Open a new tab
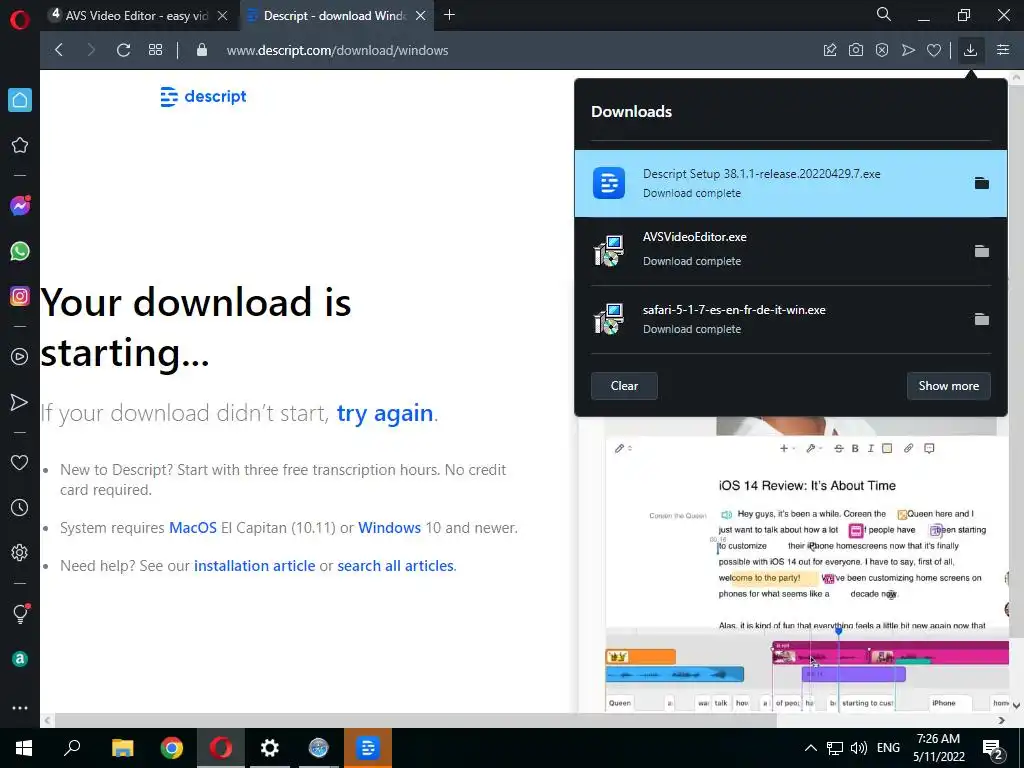The height and width of the screenshot is (768, 1024). [x=449, y=15]
